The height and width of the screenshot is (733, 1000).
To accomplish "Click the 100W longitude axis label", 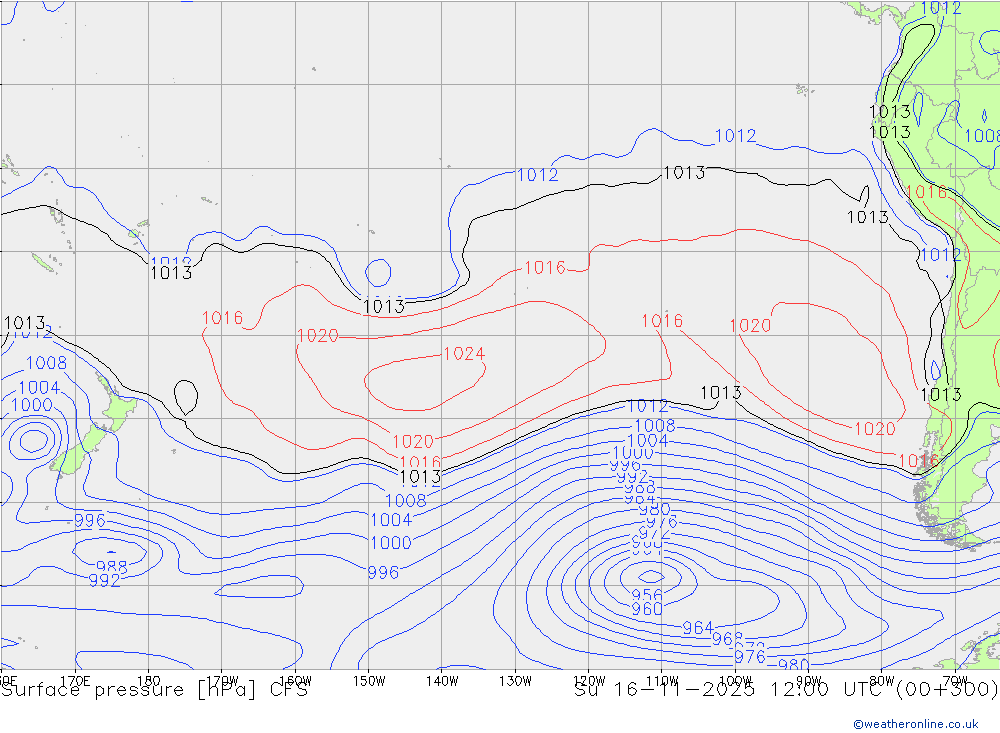I will [x=735, y=681].
